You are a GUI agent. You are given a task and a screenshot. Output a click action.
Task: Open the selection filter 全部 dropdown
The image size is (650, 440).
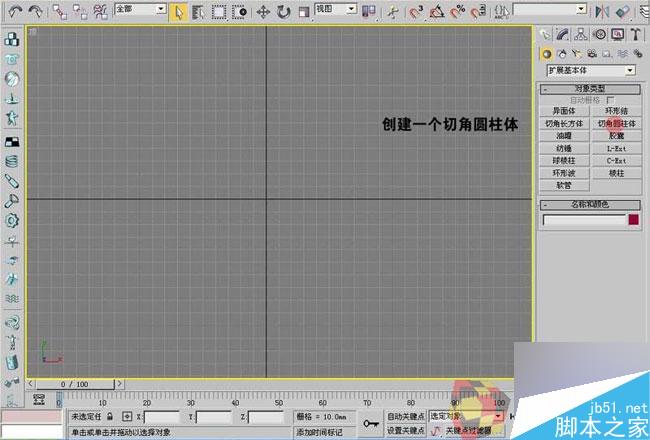tap(161, 9)
